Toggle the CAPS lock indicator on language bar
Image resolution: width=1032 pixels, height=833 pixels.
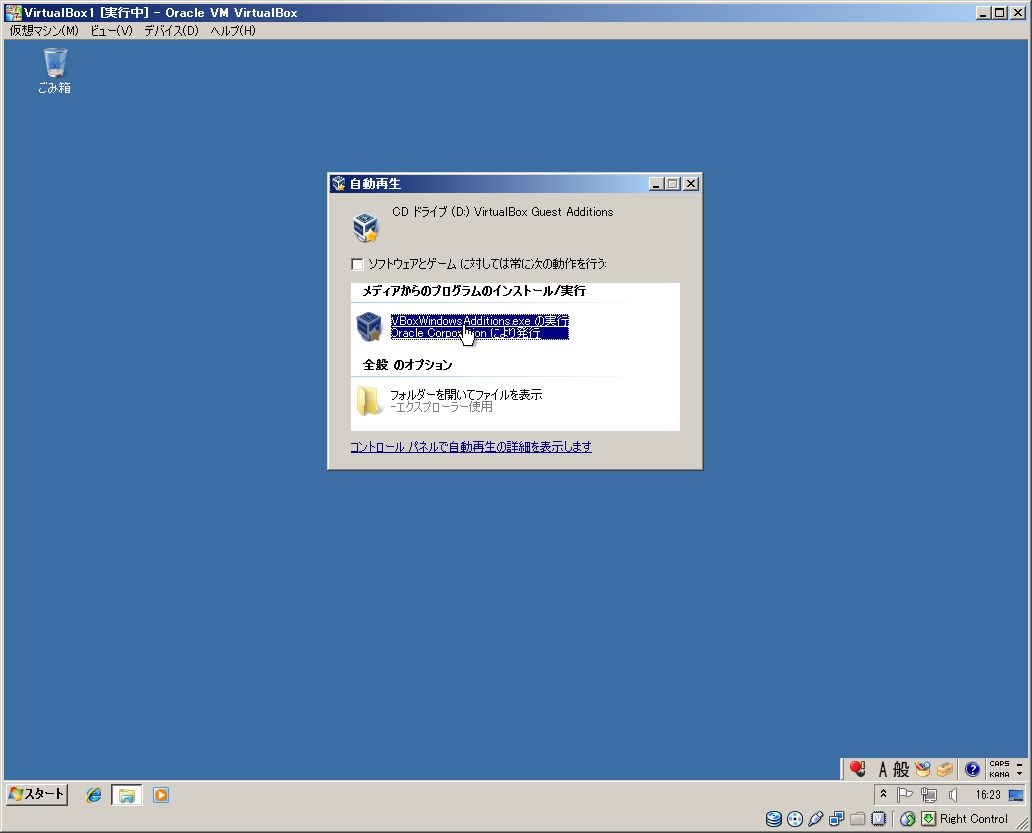(x=999, y=764)
